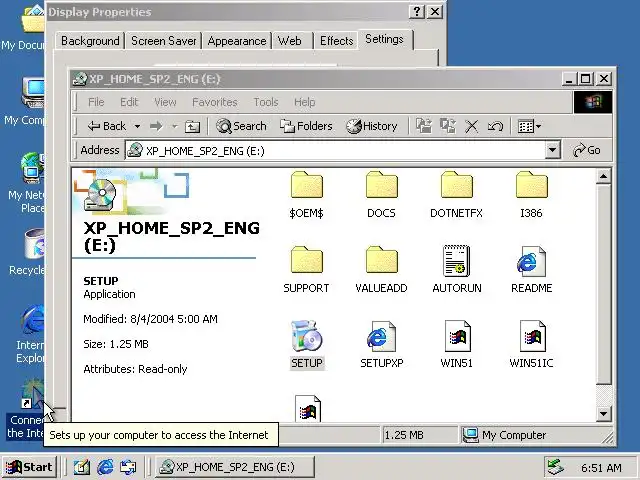640x480 pixels.
Task: Open the $OEM$ folder icon
Action: (x=307, y=185)
